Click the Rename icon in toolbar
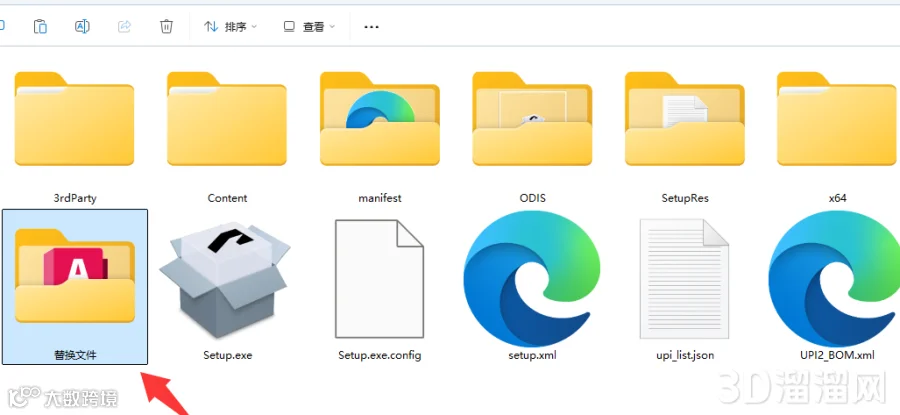This screenshot has height=415, width=900. (x=82, y=26)
